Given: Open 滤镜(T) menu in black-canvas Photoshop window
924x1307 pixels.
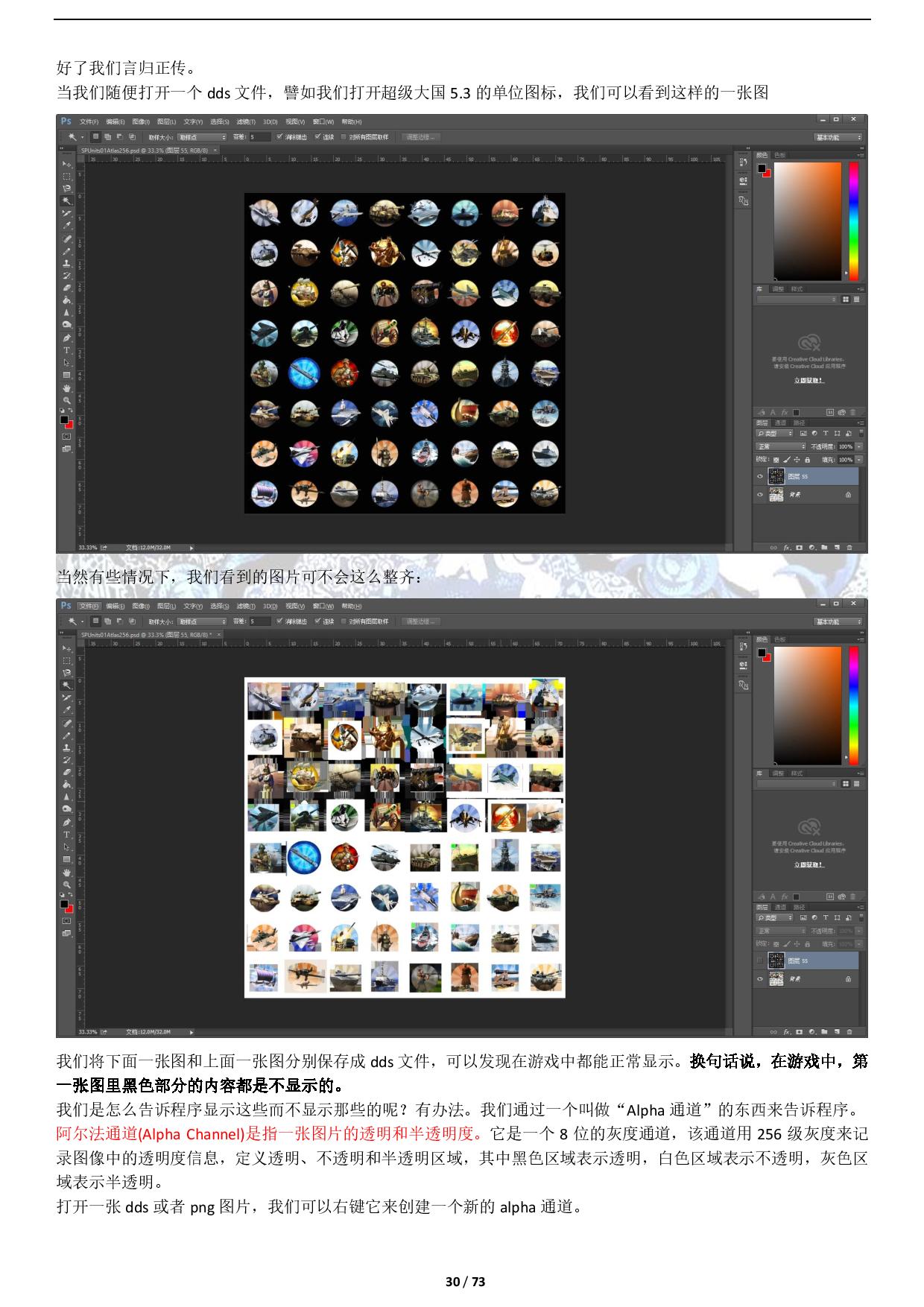Looking at the screenshot, I should click(x=246, y=121).
